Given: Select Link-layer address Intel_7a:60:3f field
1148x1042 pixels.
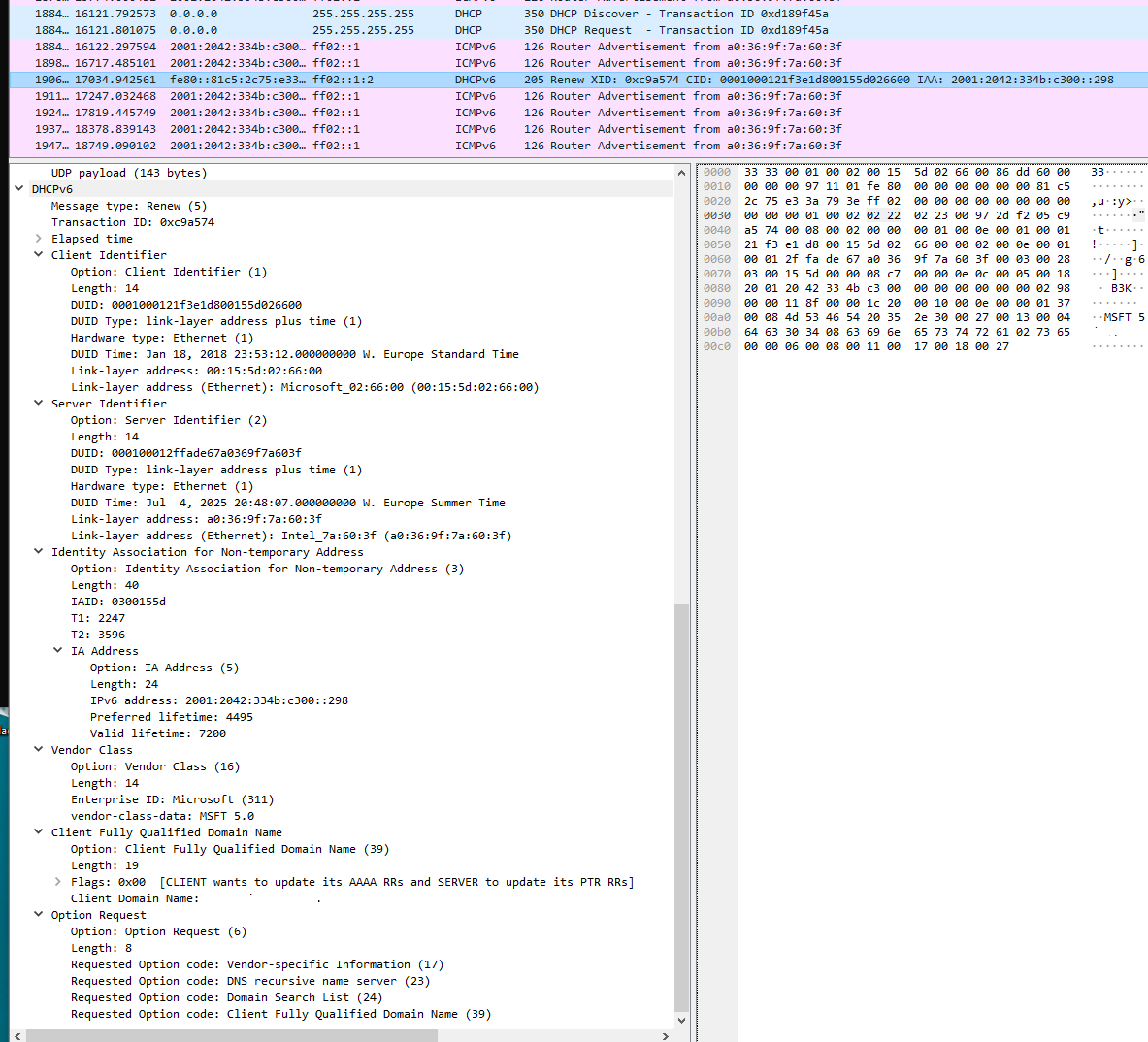Looking at the screenshot, I should 291,536.
